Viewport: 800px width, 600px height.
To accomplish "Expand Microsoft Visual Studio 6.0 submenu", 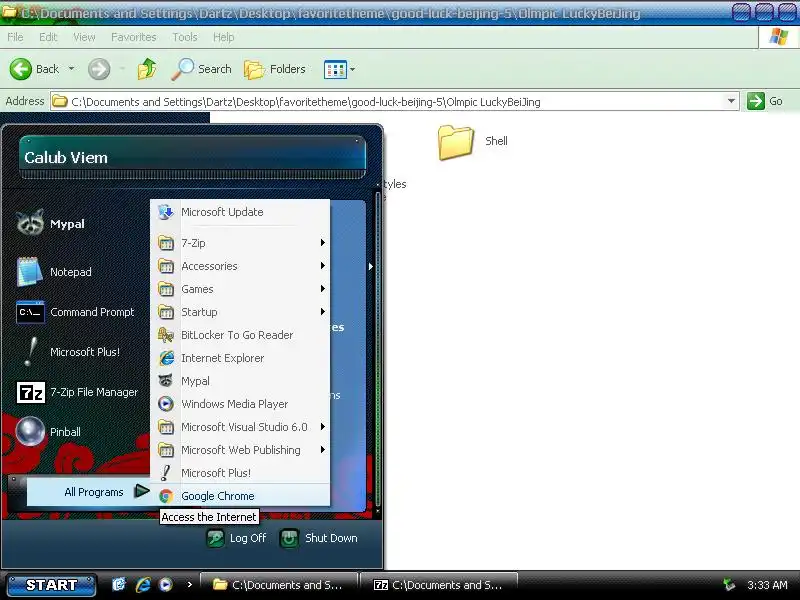I will click(x=240, y=427).
